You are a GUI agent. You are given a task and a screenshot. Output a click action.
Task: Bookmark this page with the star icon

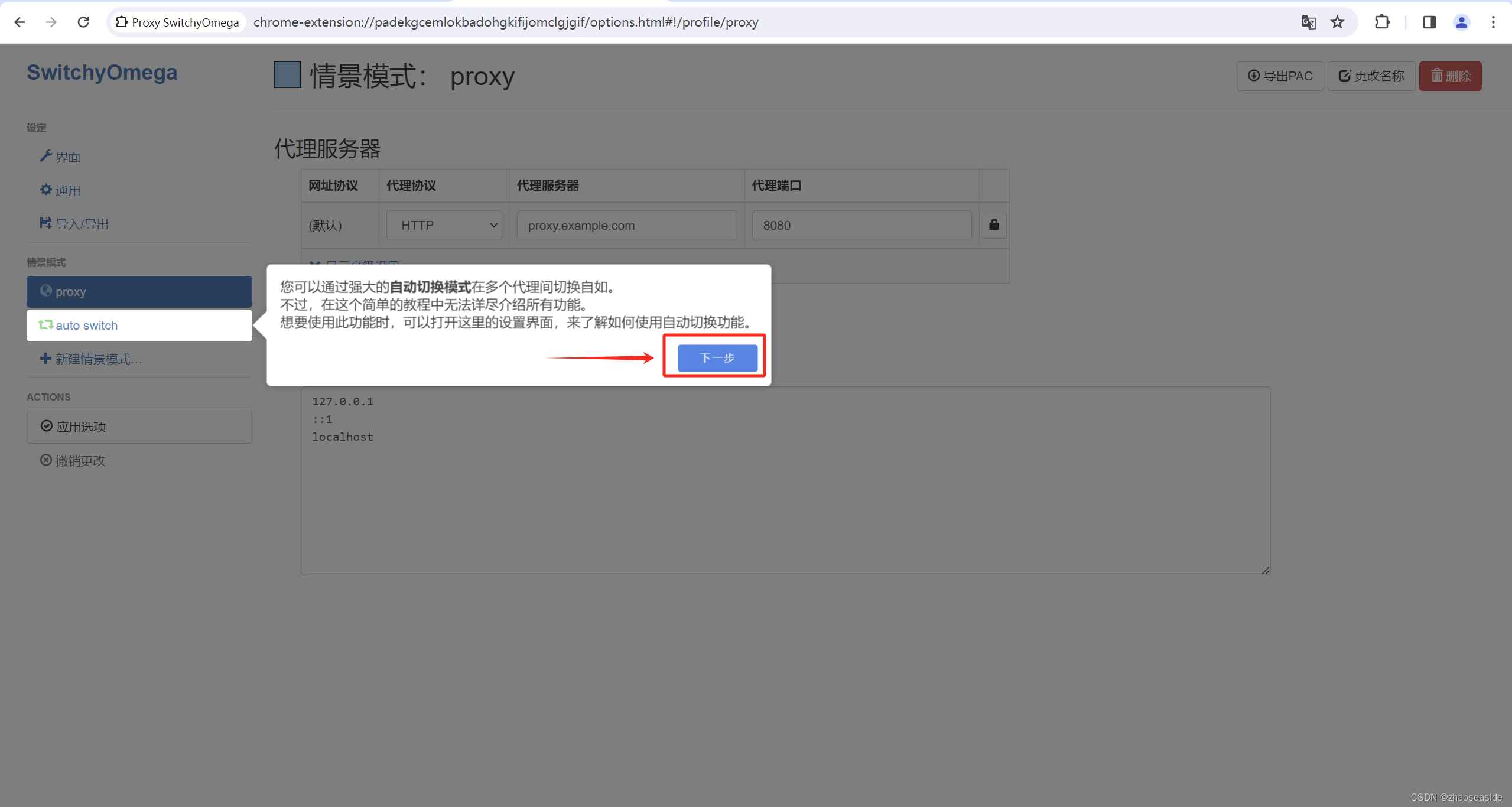1338,22
